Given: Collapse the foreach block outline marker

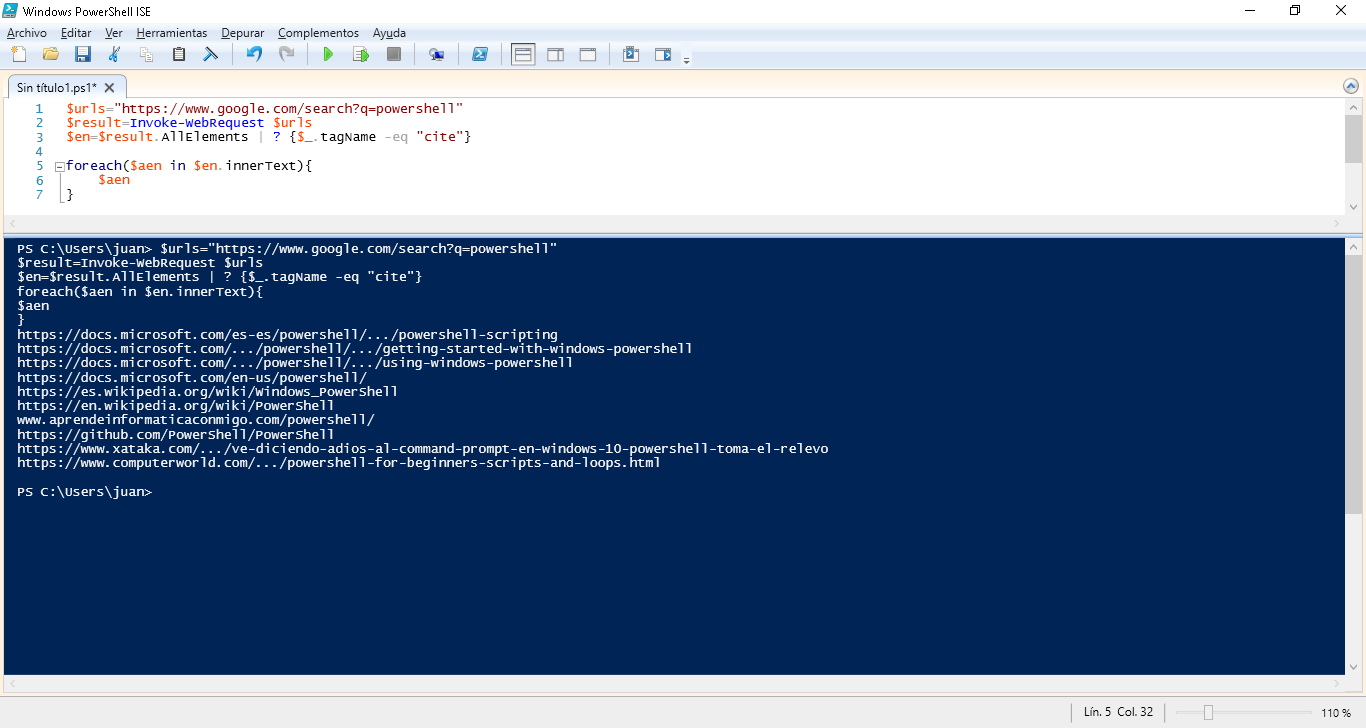Looking at the screenshot, I should click(x=59, y=166).
